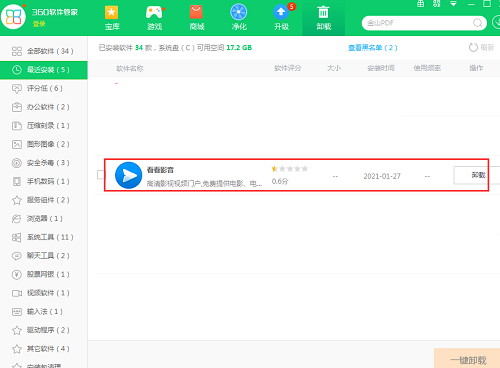Open 查看黑名单 (2) link
The width and height of the screenshot is (500, 368).
tap(373, 48)
